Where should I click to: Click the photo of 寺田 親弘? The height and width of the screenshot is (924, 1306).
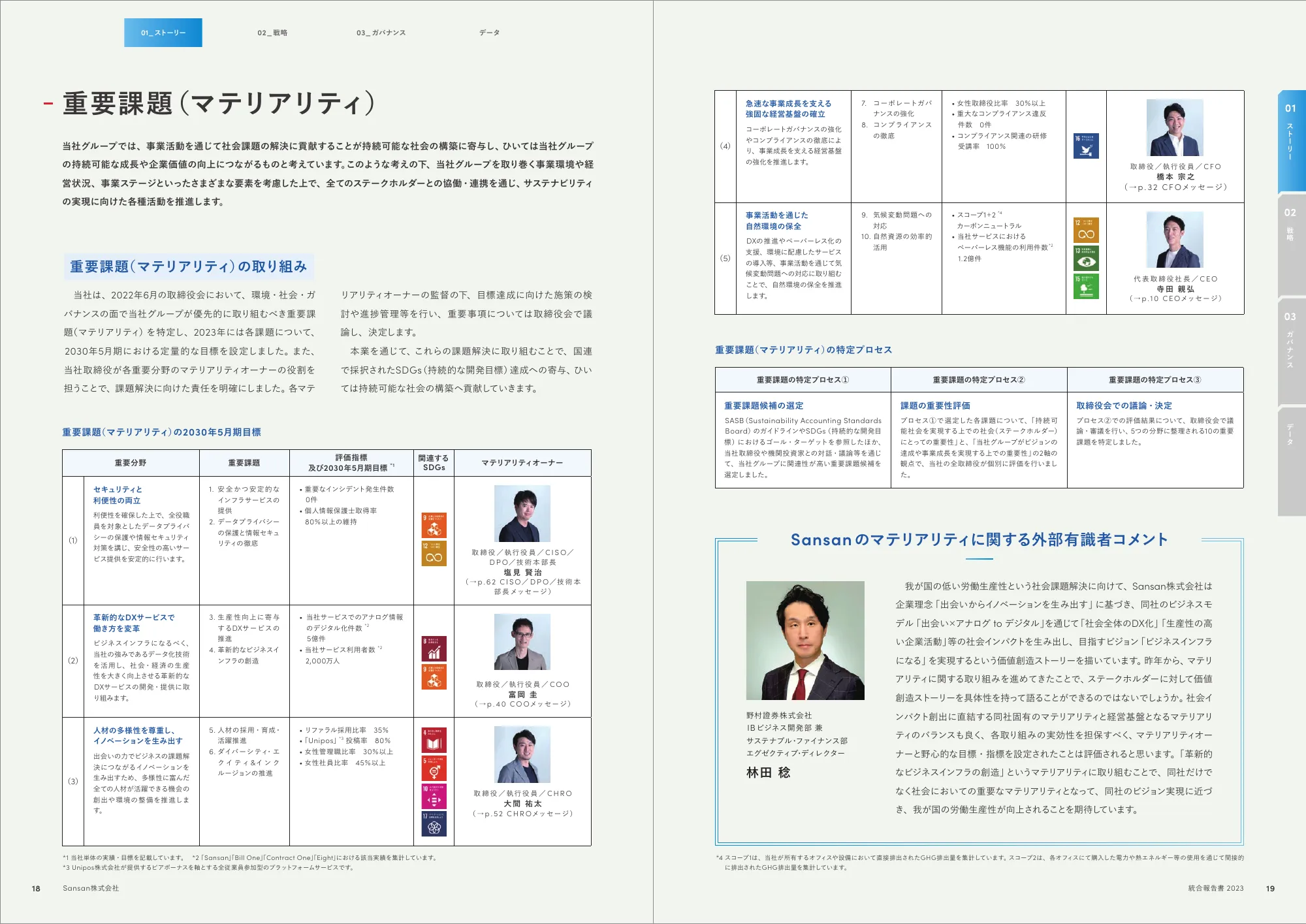click(1175, 240)
